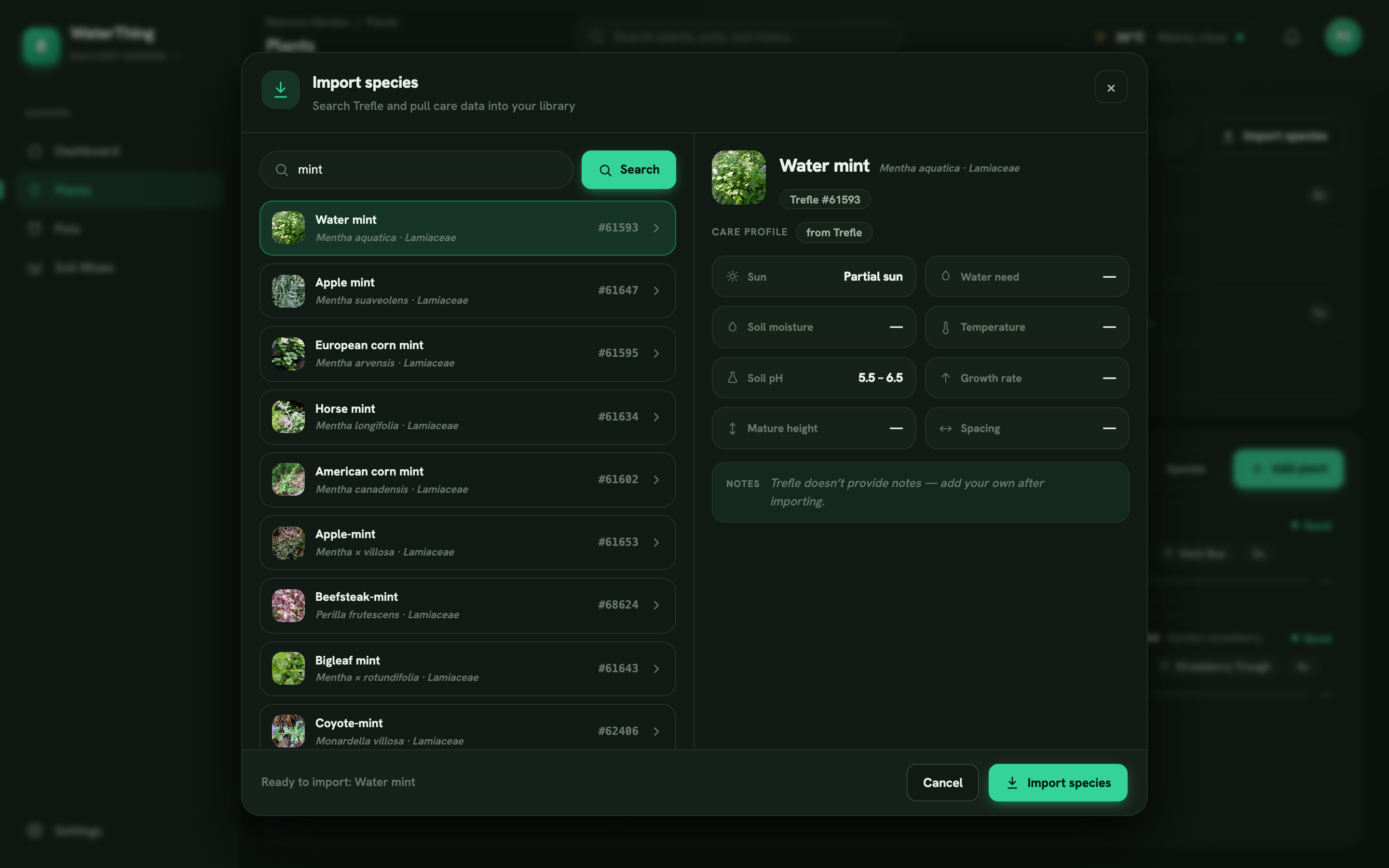The width and height of the screenshot is (1389, 868).
Task: Click the "Water mint" heading in the detail panel
Action: tap(824, 166)
